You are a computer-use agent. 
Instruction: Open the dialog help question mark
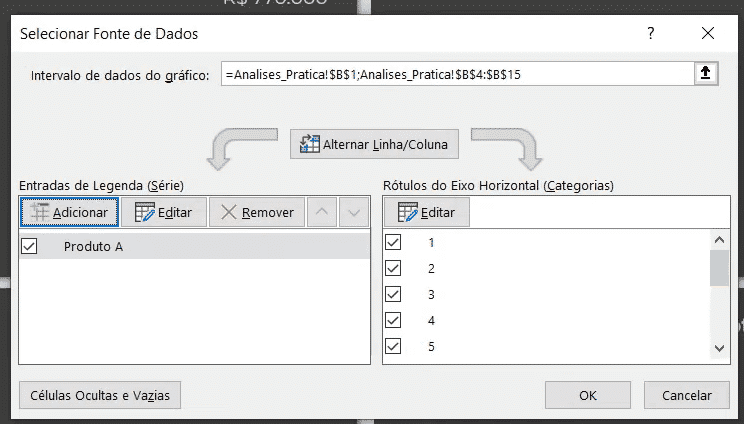[x=651, y=33]
